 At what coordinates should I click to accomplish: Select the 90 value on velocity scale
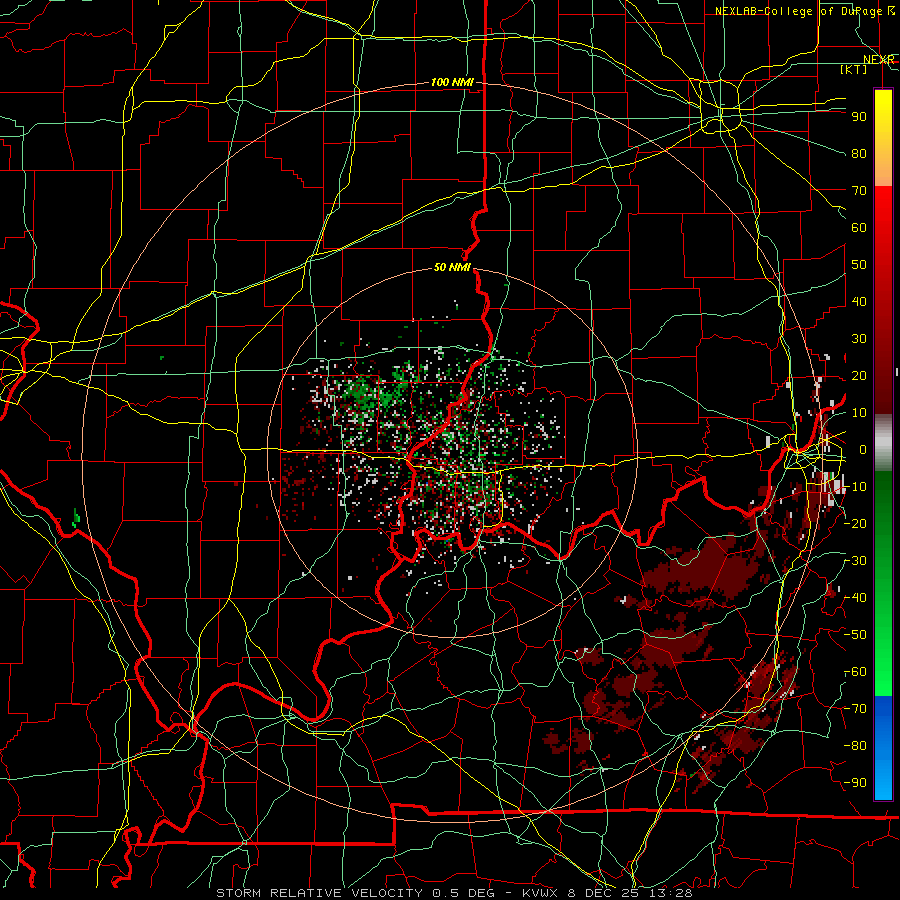(859, 117)
